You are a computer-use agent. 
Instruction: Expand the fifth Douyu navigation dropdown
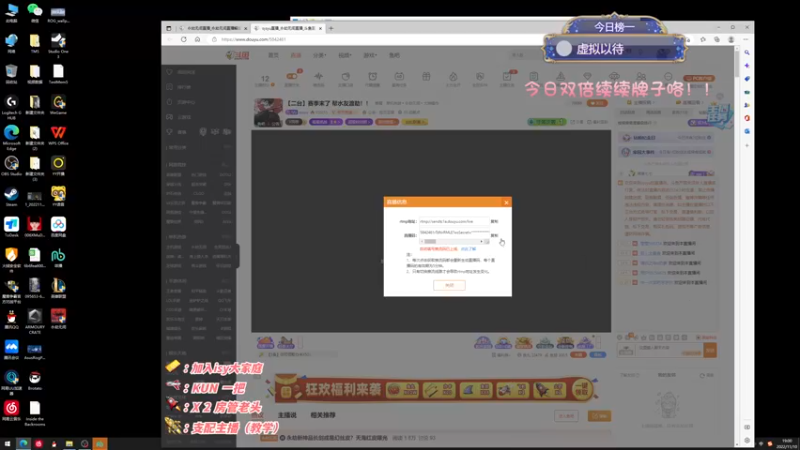tap(370, 55)
